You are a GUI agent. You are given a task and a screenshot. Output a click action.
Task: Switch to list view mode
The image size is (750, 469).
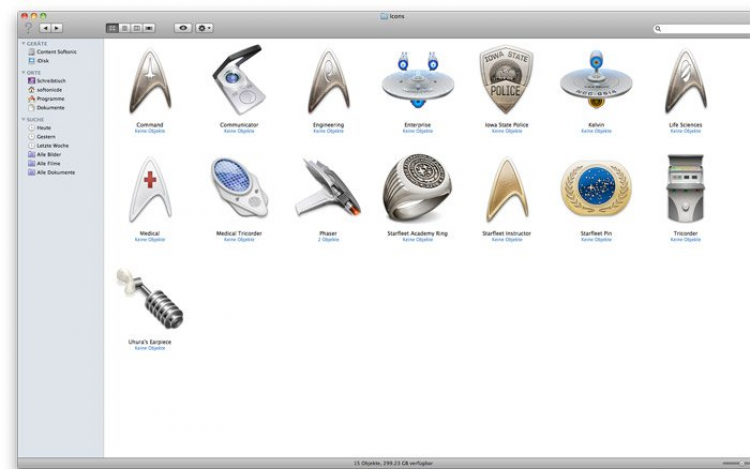click(124, 28)
